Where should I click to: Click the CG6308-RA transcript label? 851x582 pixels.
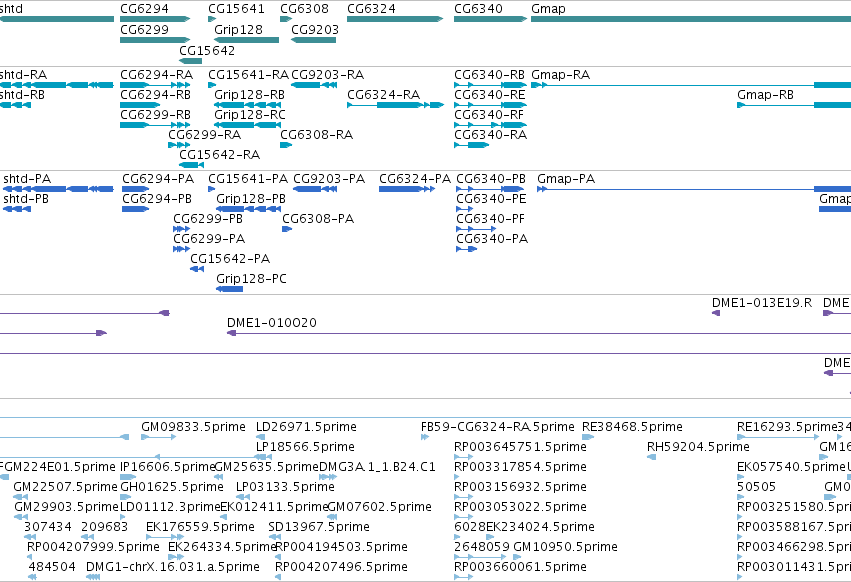pyautogui.click(x=316, y=135)
